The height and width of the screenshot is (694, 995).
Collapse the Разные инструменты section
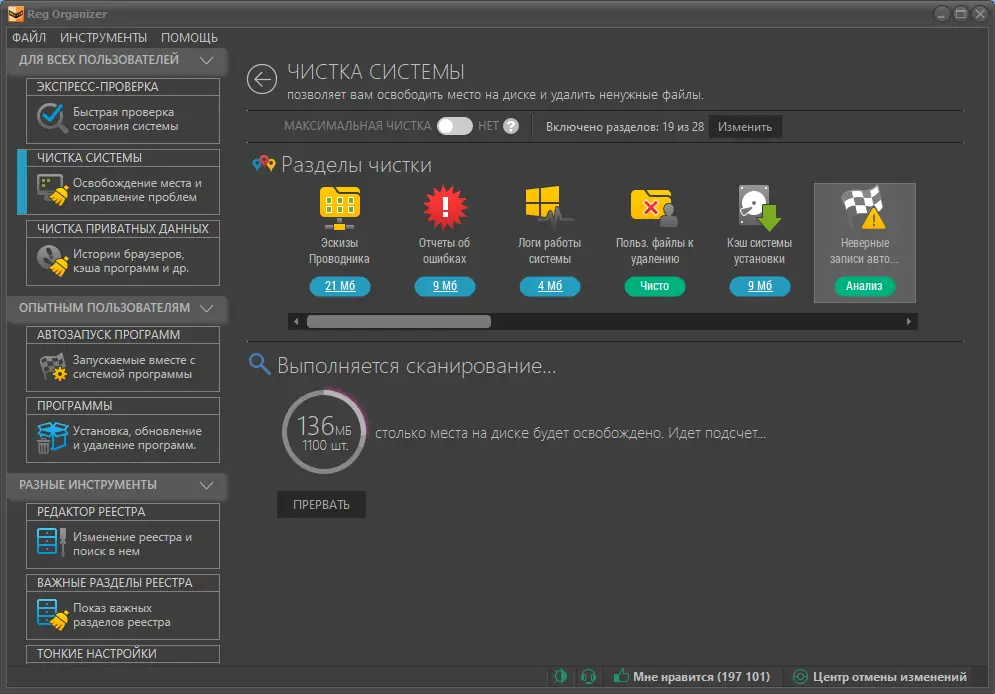click(x=207, y=487)
